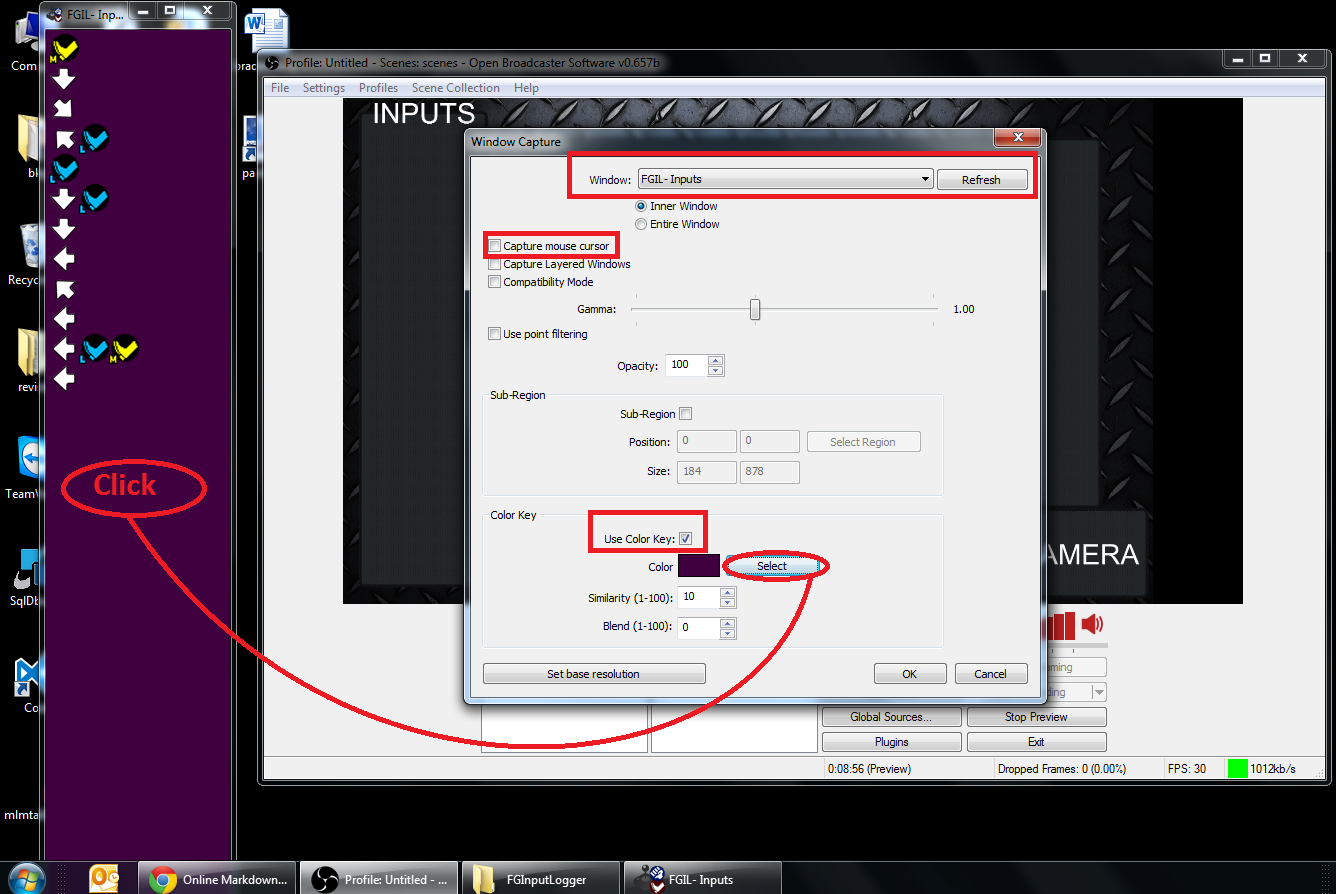Decrease the Opacity spinner value

click(x=715, y=370)
